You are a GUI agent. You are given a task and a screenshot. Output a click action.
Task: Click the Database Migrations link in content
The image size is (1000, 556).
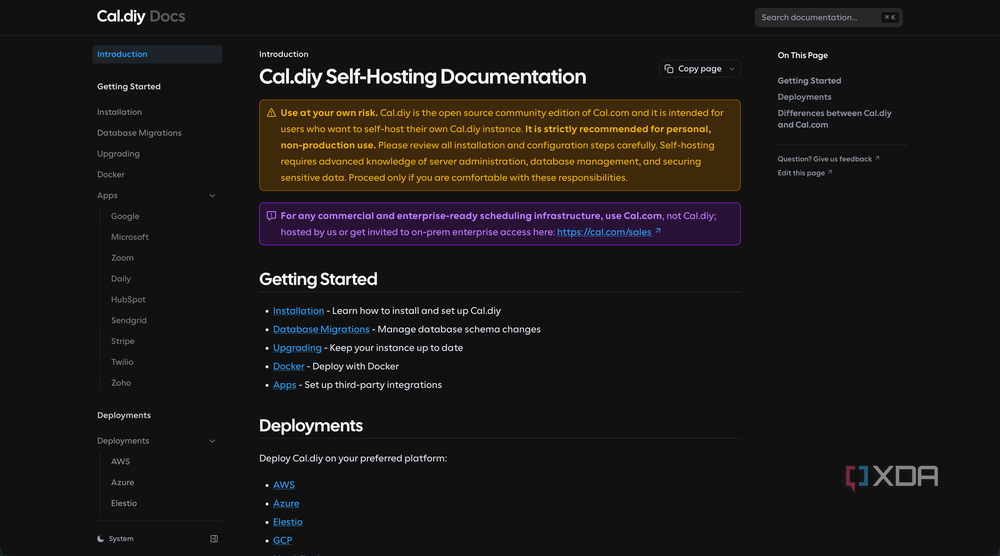pos(321,330)
